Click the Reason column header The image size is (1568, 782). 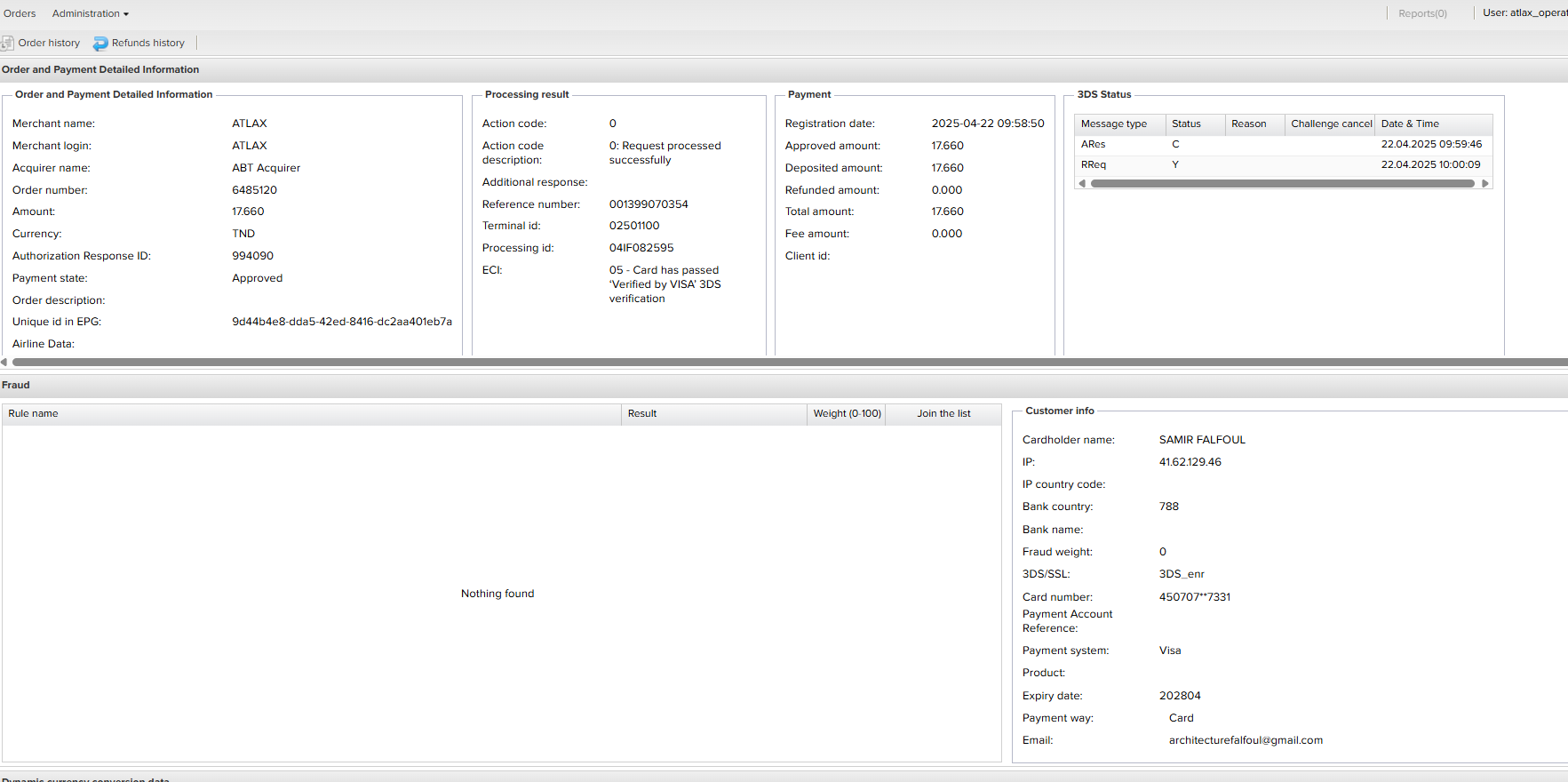pyautogui.click(x=1248, y=124)
